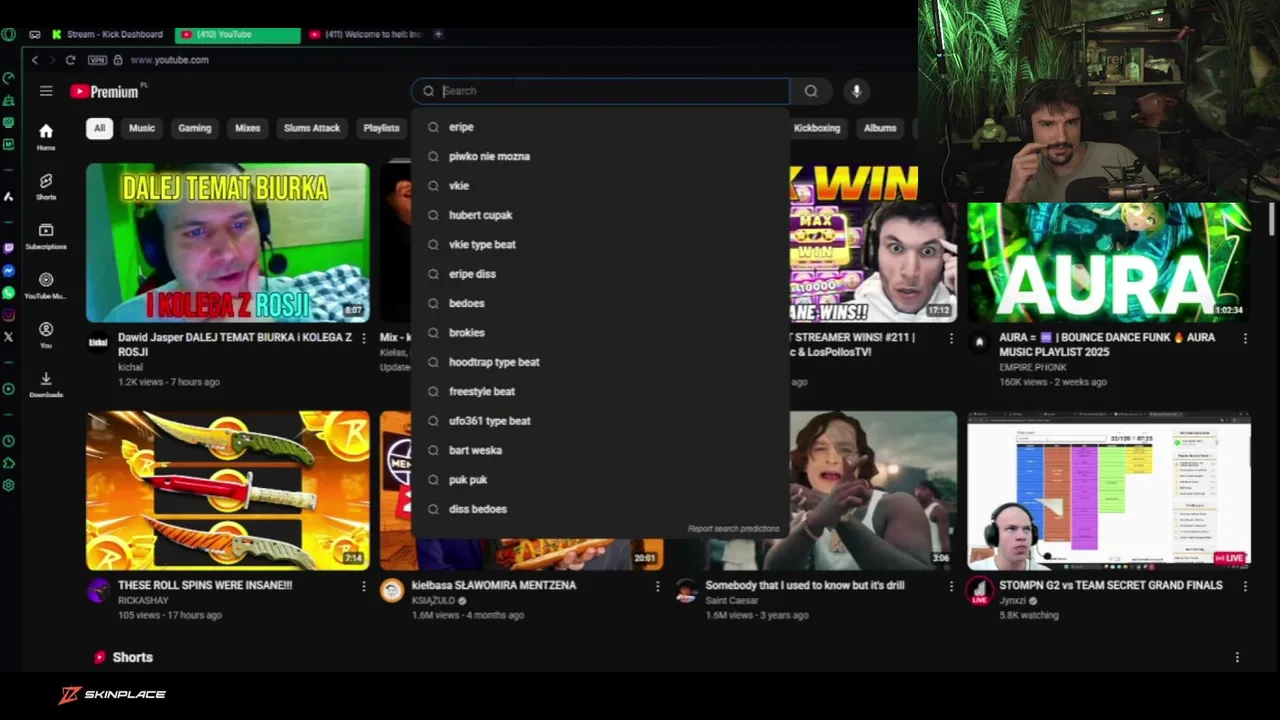This screenshot has width=1280, height=720.
Task: Select the Slums Attack filter chip
Action: 312,128
